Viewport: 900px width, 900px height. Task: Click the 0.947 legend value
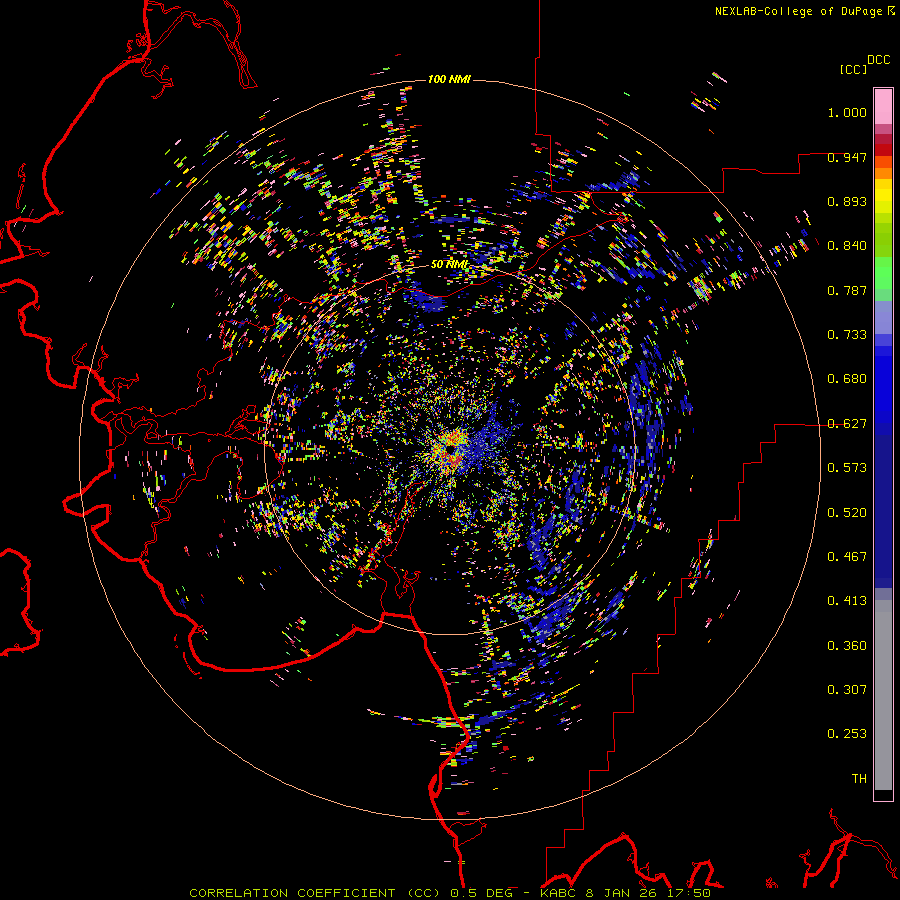pyautogui.click(x=847, y=157)
